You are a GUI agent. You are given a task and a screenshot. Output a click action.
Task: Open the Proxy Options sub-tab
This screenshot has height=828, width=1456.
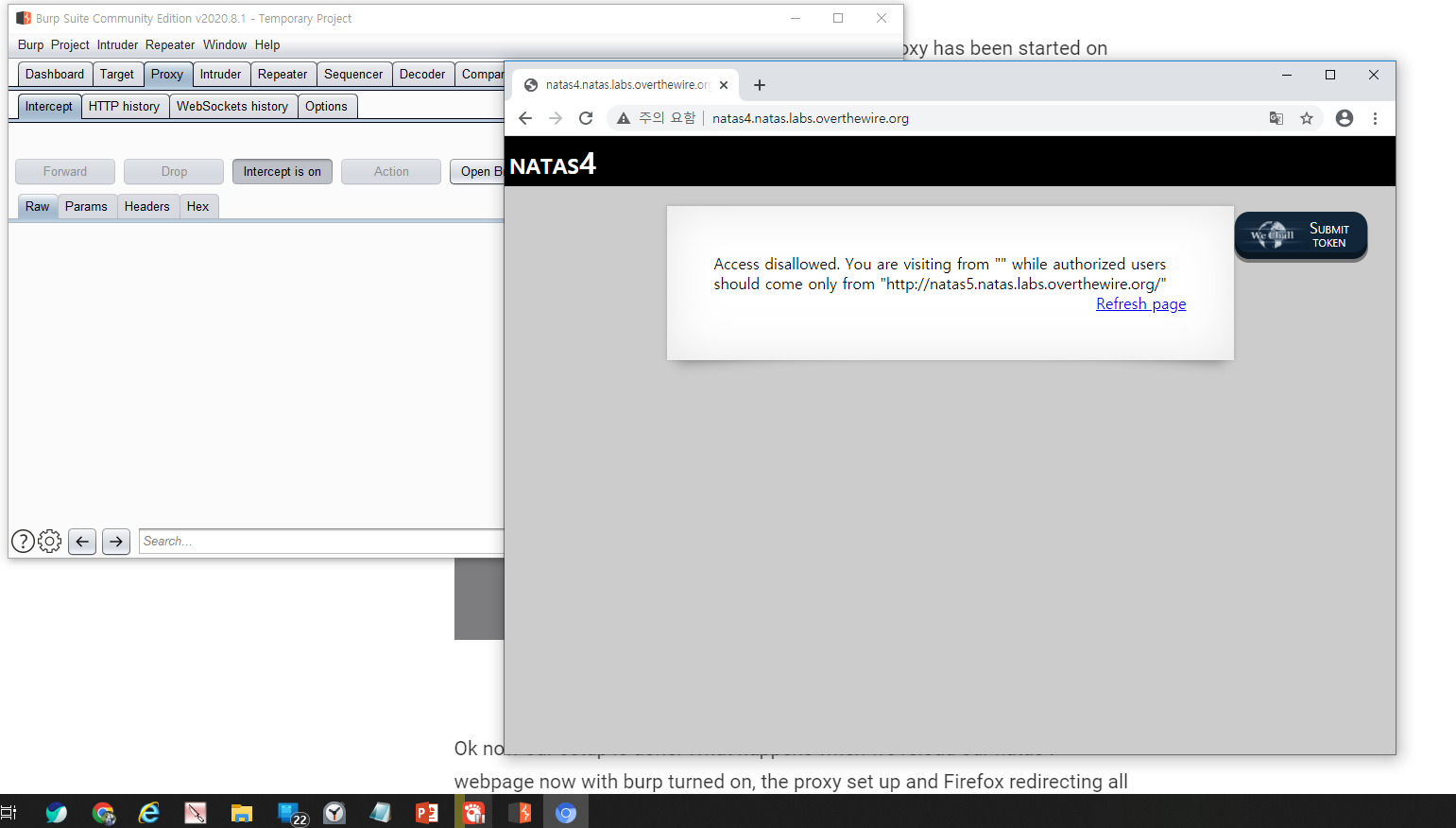point(326,106)
